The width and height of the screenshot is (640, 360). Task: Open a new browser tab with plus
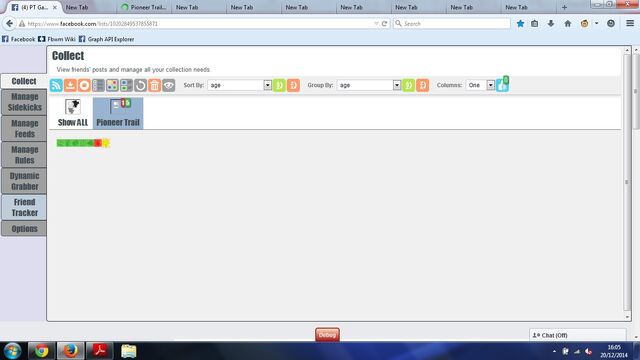[564, 7]
